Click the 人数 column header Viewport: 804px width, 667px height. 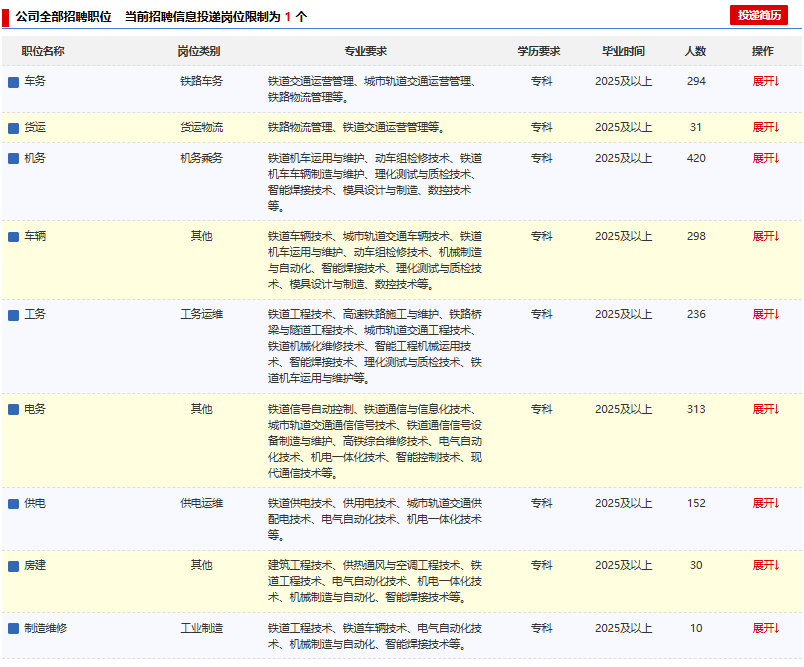695,51
